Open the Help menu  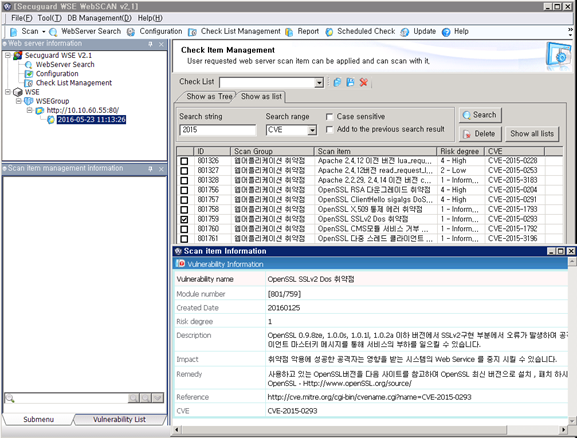pos(150,18)
